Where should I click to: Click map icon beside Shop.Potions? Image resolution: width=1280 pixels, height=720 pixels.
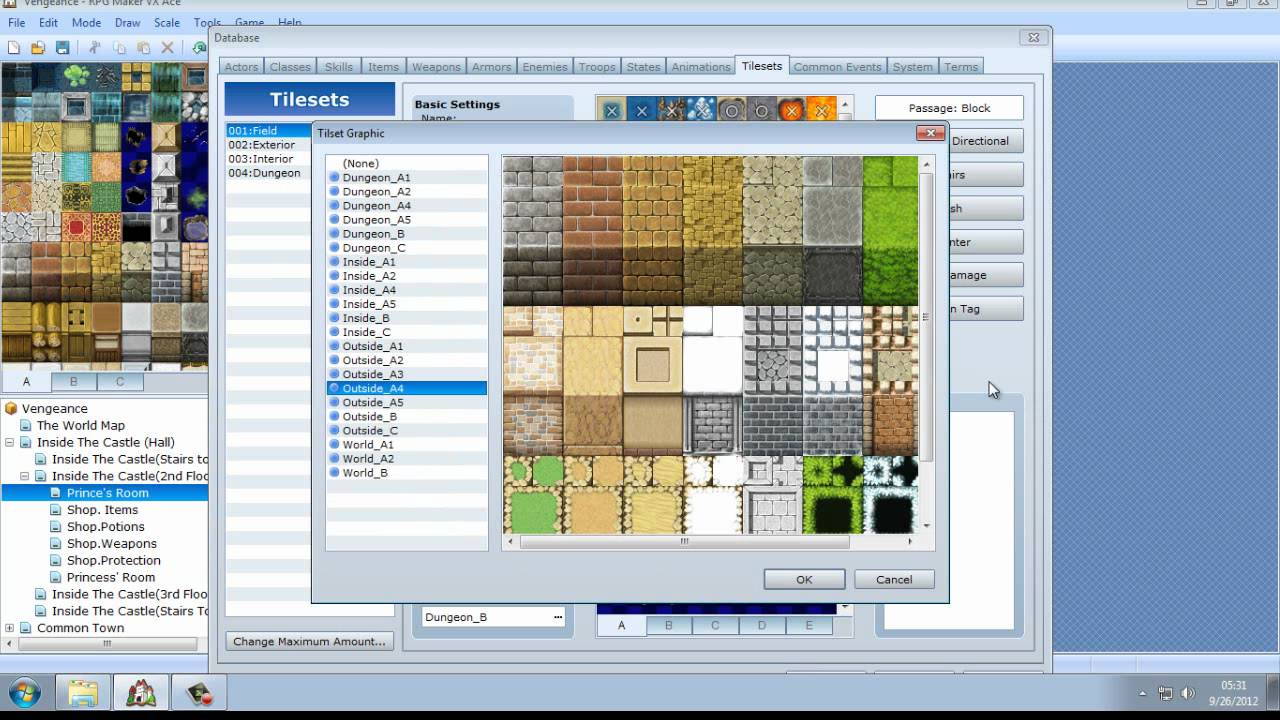(x=56, y=526)
